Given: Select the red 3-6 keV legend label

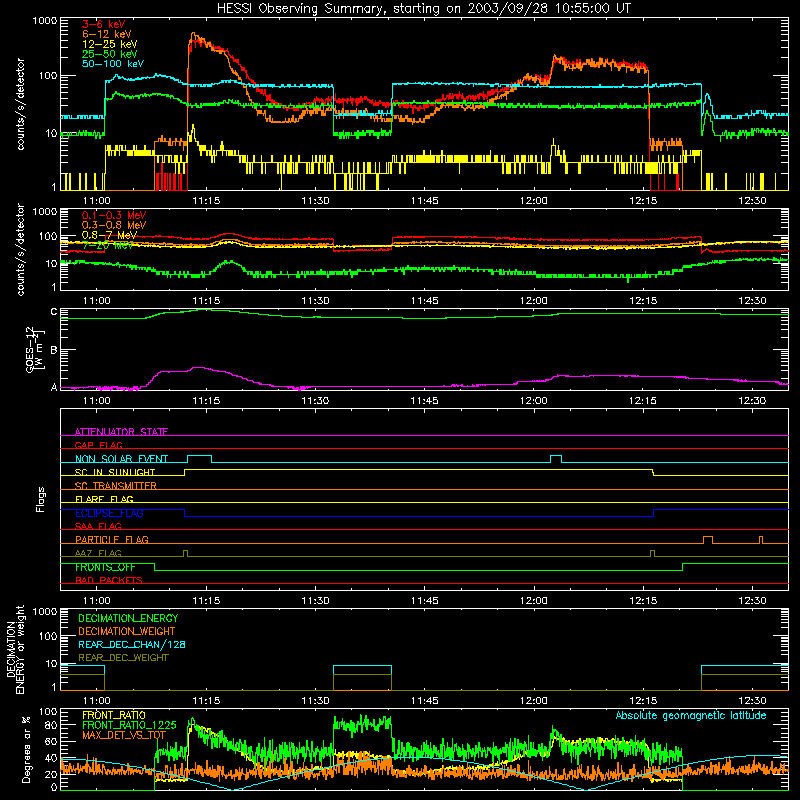Looking at the screenshot, I should pyautogui.click(x=103, y=24).
